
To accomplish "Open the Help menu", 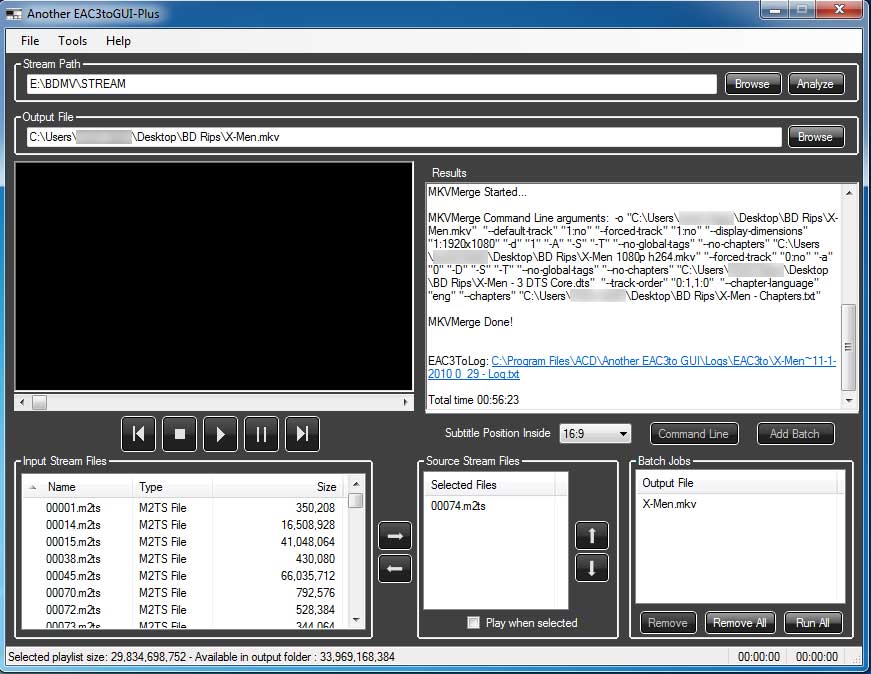I will (x=118, y=41).
